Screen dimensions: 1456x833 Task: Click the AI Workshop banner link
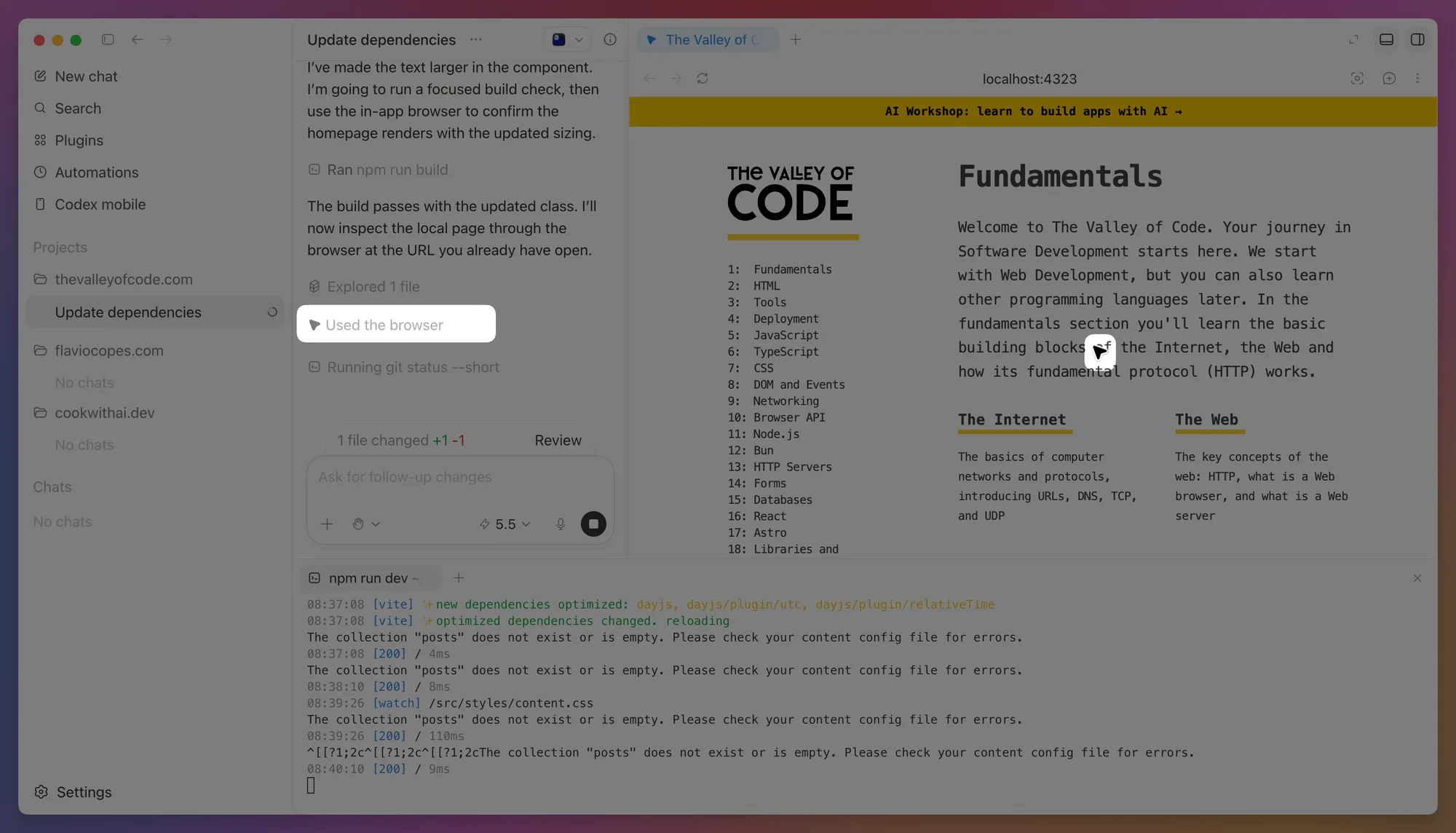pyautogui.click(x=1033, y=111)
